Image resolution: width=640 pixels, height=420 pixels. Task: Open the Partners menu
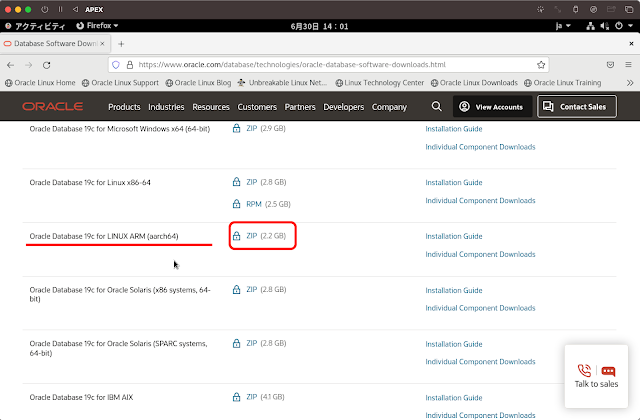tap(300, 107)
